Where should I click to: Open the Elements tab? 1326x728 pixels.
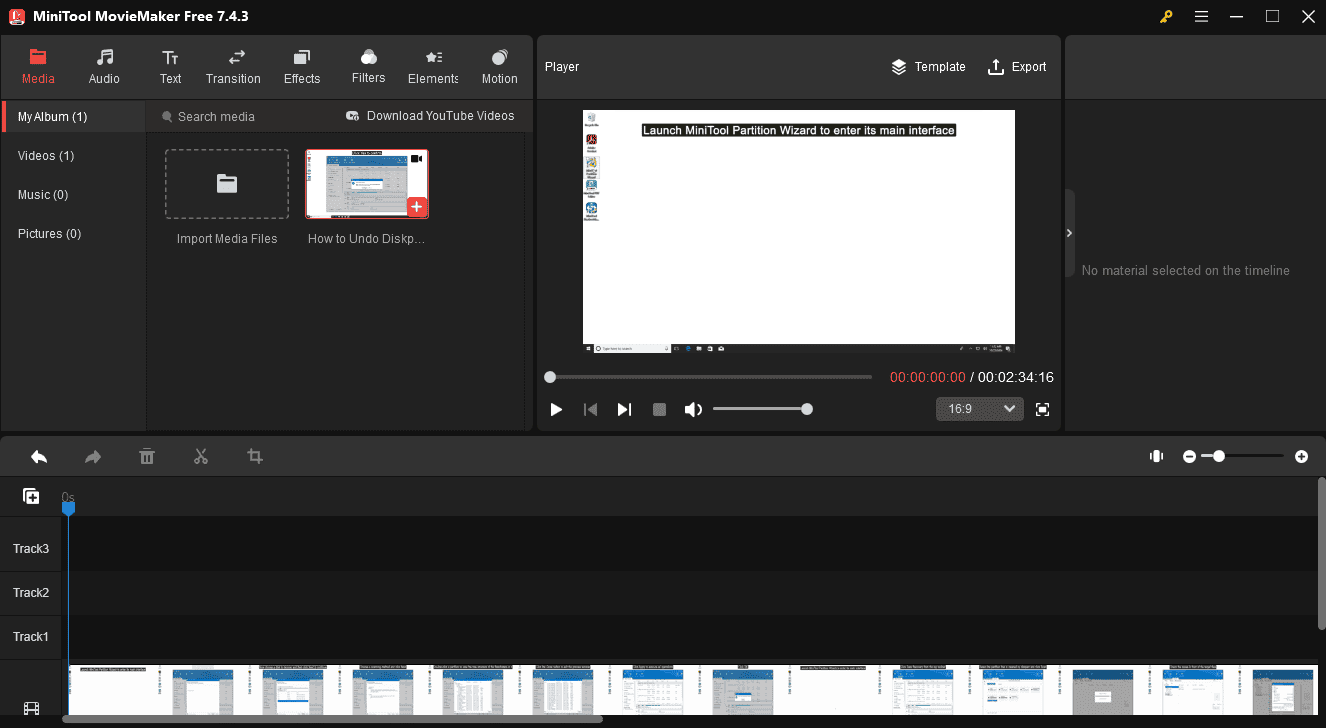(x=433, y=66)
